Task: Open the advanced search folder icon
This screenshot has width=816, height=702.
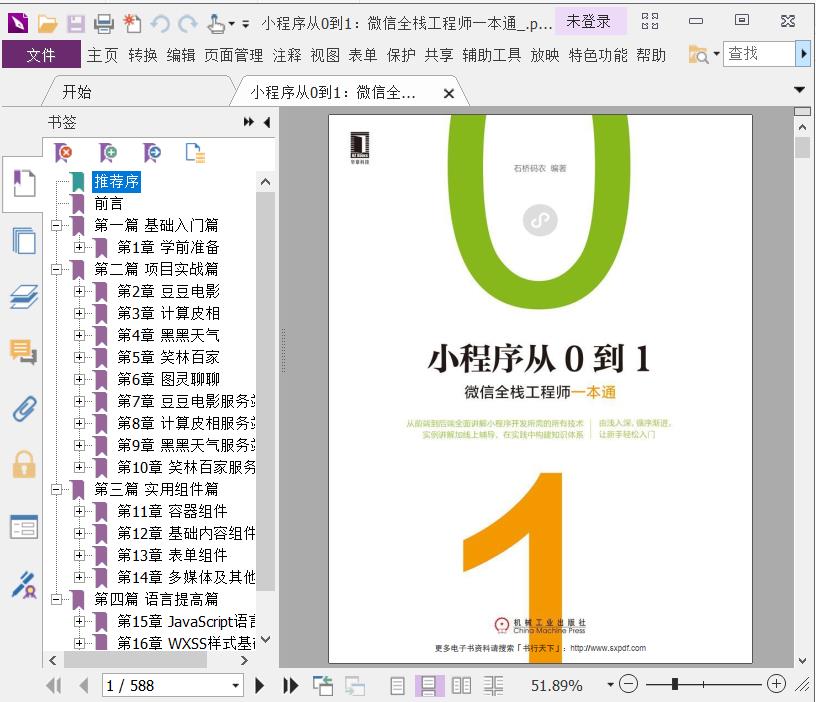Action: point(698,54)
